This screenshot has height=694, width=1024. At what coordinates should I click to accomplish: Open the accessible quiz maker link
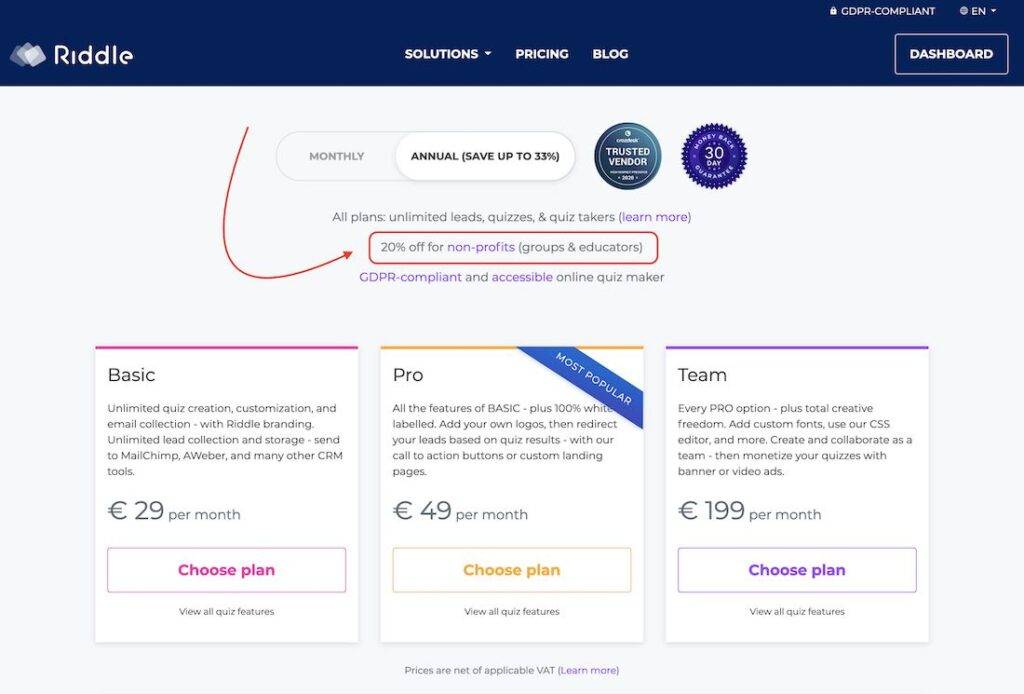522,277
